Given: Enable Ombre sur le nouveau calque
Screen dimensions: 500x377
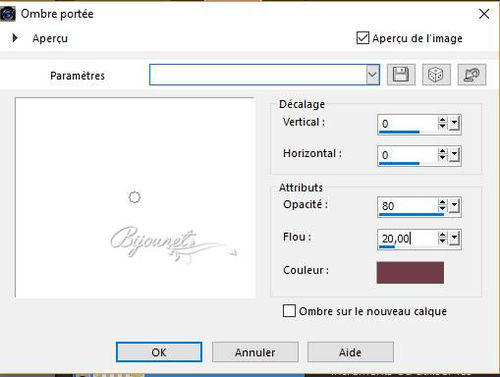Looking at the screenshot, I should [289, 311].
